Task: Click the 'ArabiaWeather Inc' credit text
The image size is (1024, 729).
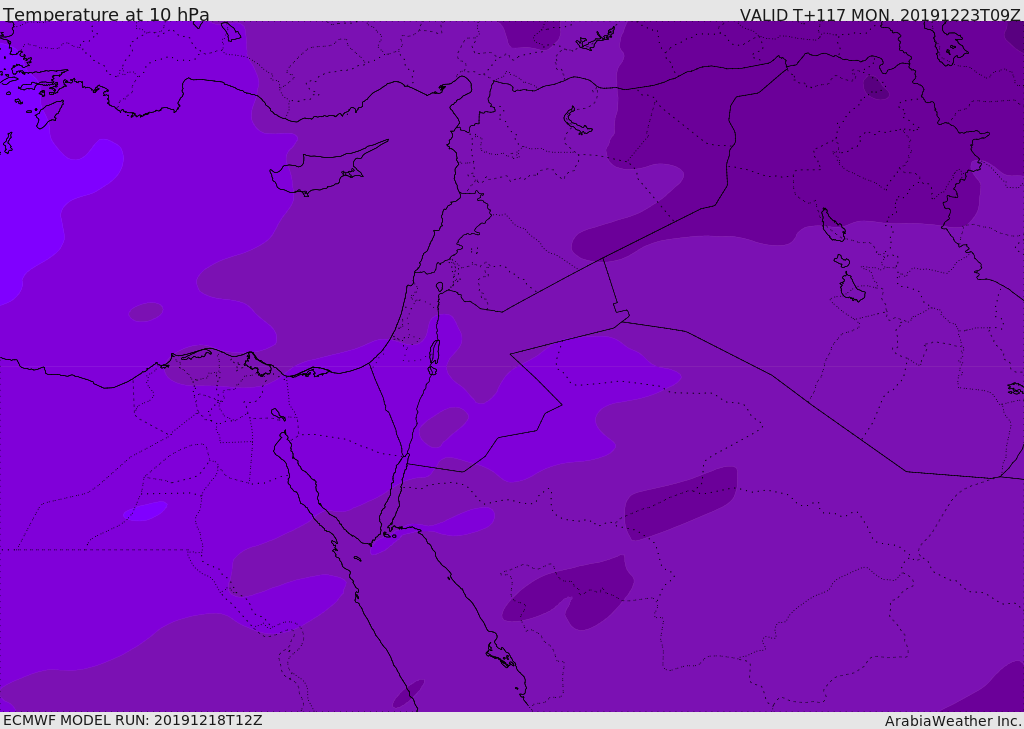Action: [952, 721]
